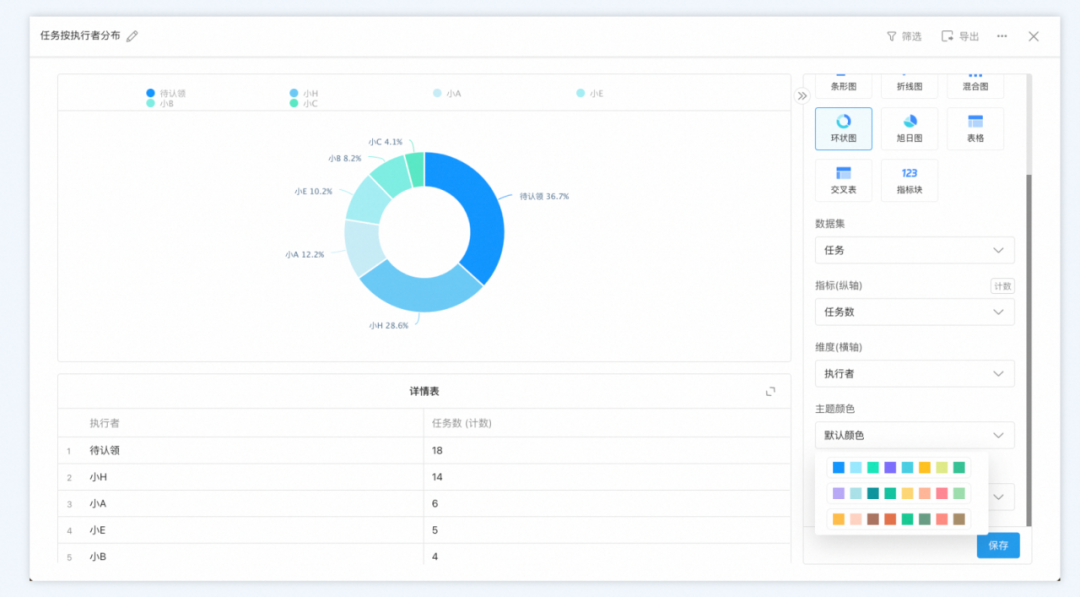Click the 计数 count tag button
Screen dimensions: 1080x597
[1002, 286]
